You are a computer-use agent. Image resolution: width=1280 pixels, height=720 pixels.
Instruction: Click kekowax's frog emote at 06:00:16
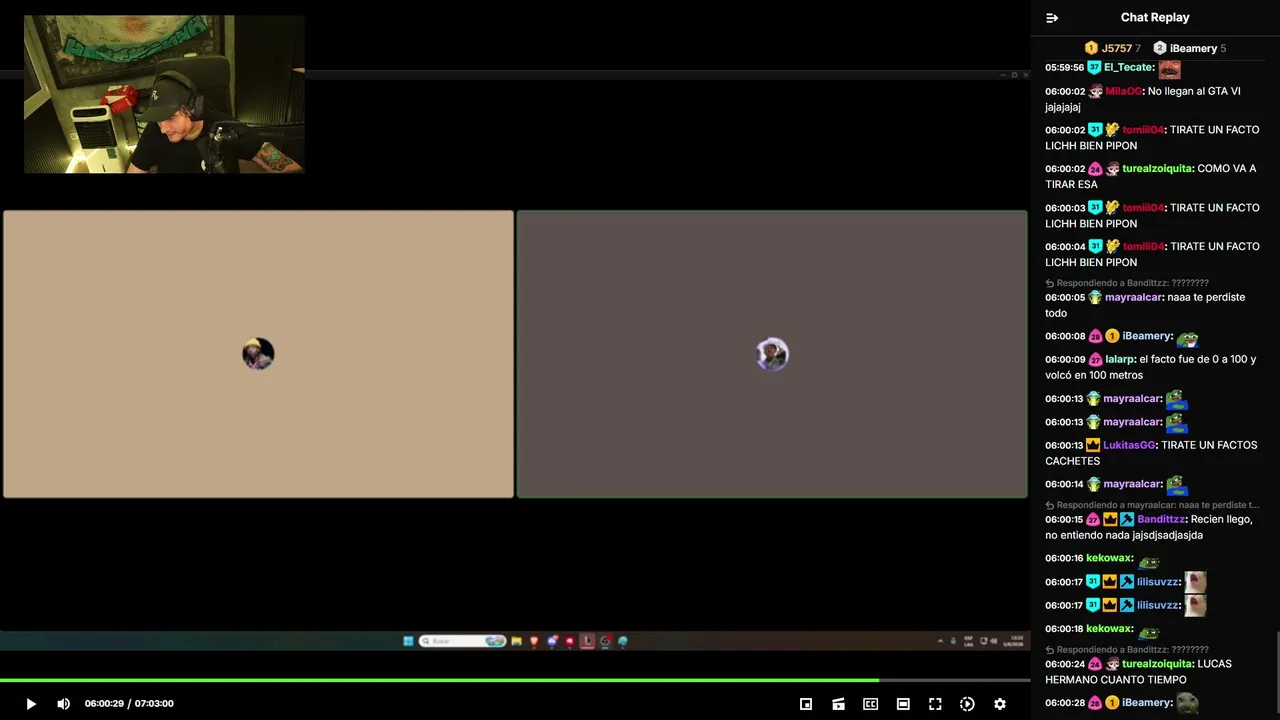coord(1149,562)
